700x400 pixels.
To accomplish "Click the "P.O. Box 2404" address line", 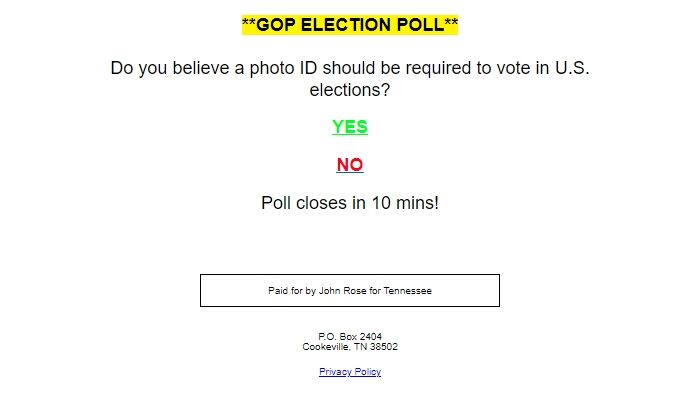I will coord(350,337).
